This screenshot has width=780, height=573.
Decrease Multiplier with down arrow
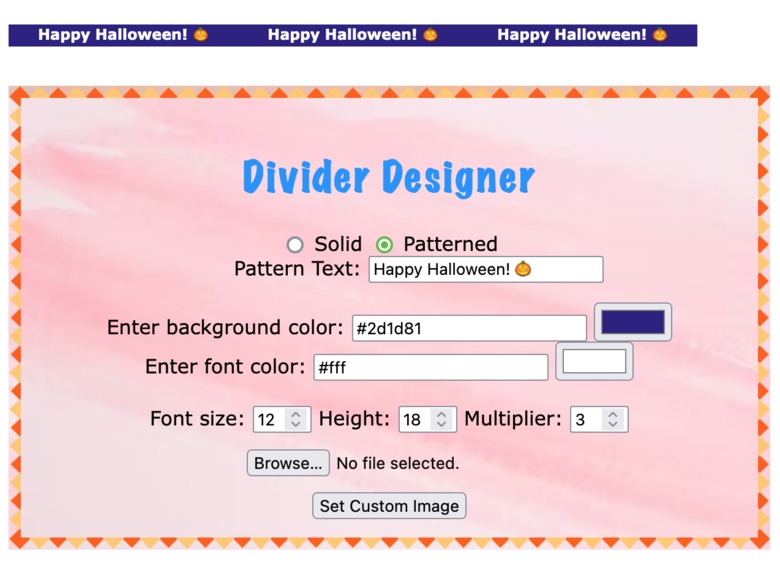[x=613, y=424]
